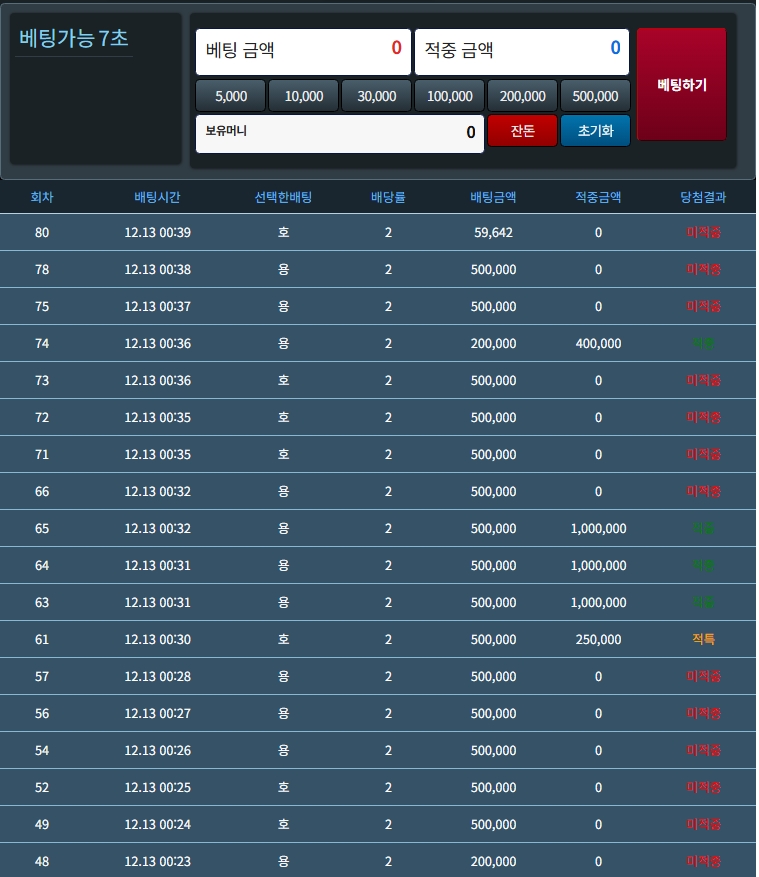This screenshot has height=877, width=759.
Task: Click the 적특 result in round 61
Action: pyautogui.click(x=703, y=640)
